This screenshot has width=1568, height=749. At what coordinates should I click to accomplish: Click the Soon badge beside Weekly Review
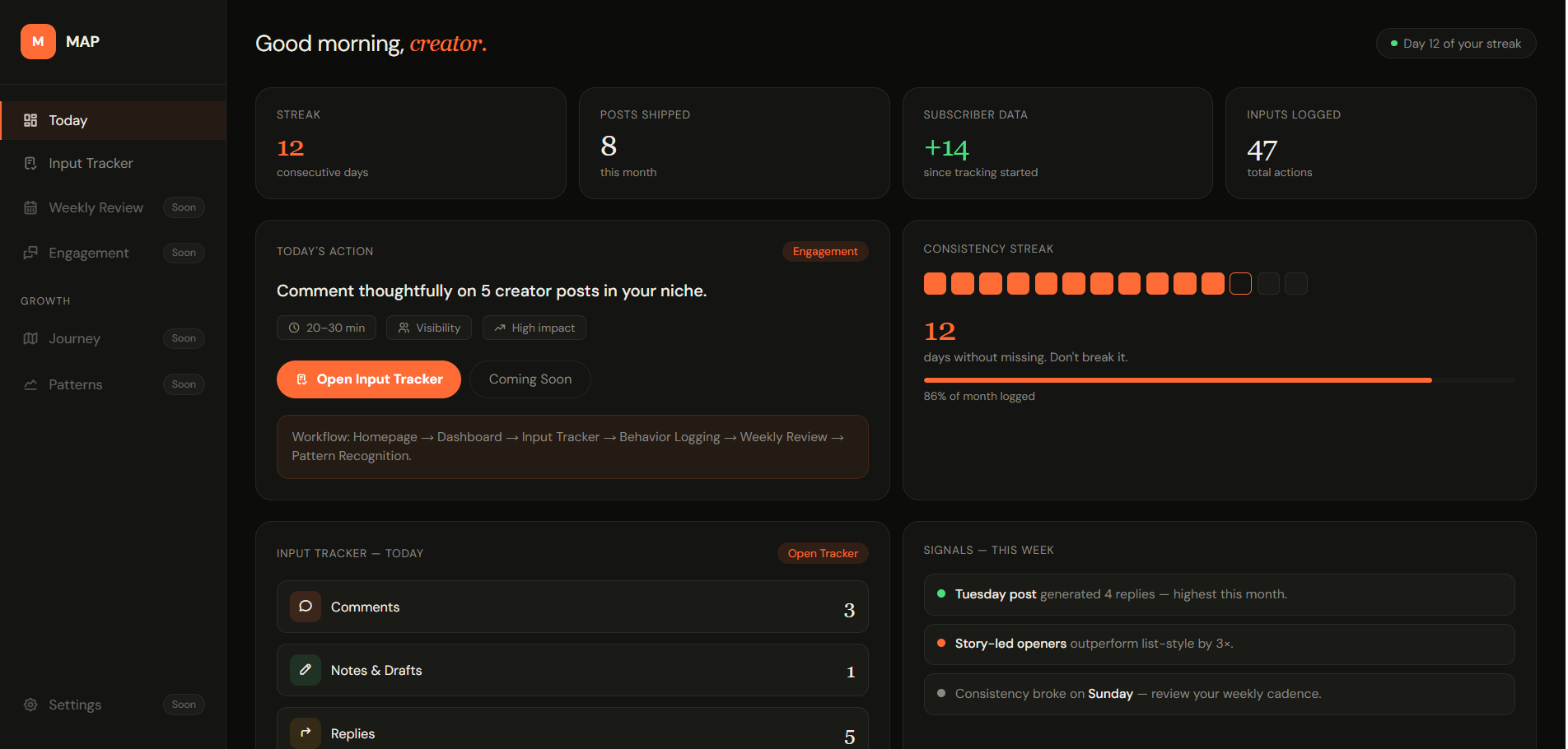(184, 207)
